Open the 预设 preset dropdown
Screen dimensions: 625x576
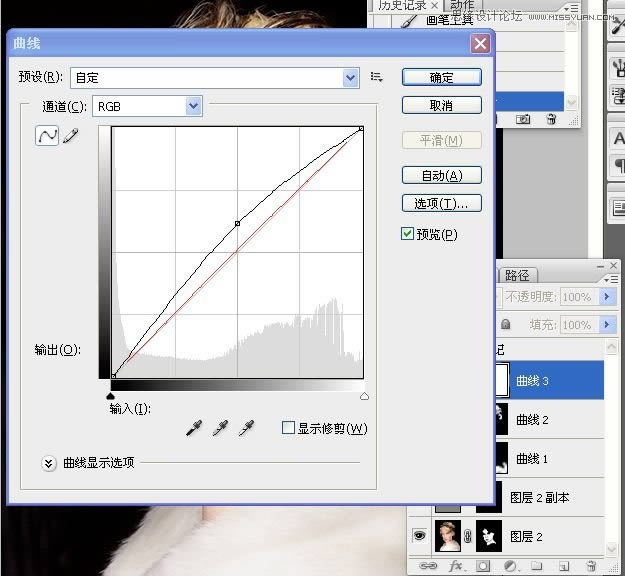click(350, 77)
